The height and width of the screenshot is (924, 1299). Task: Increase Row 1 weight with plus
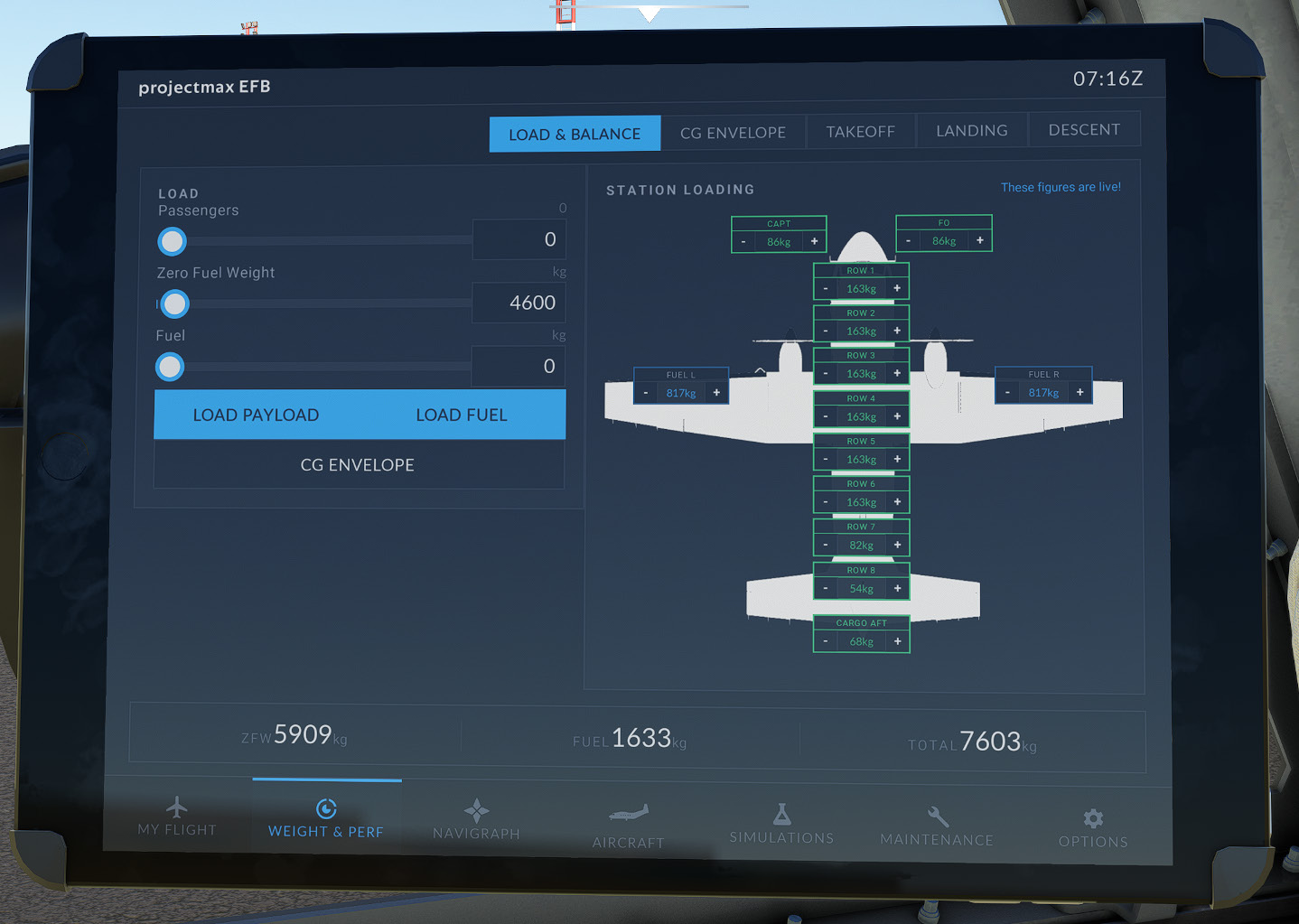(x=897, y=288)
